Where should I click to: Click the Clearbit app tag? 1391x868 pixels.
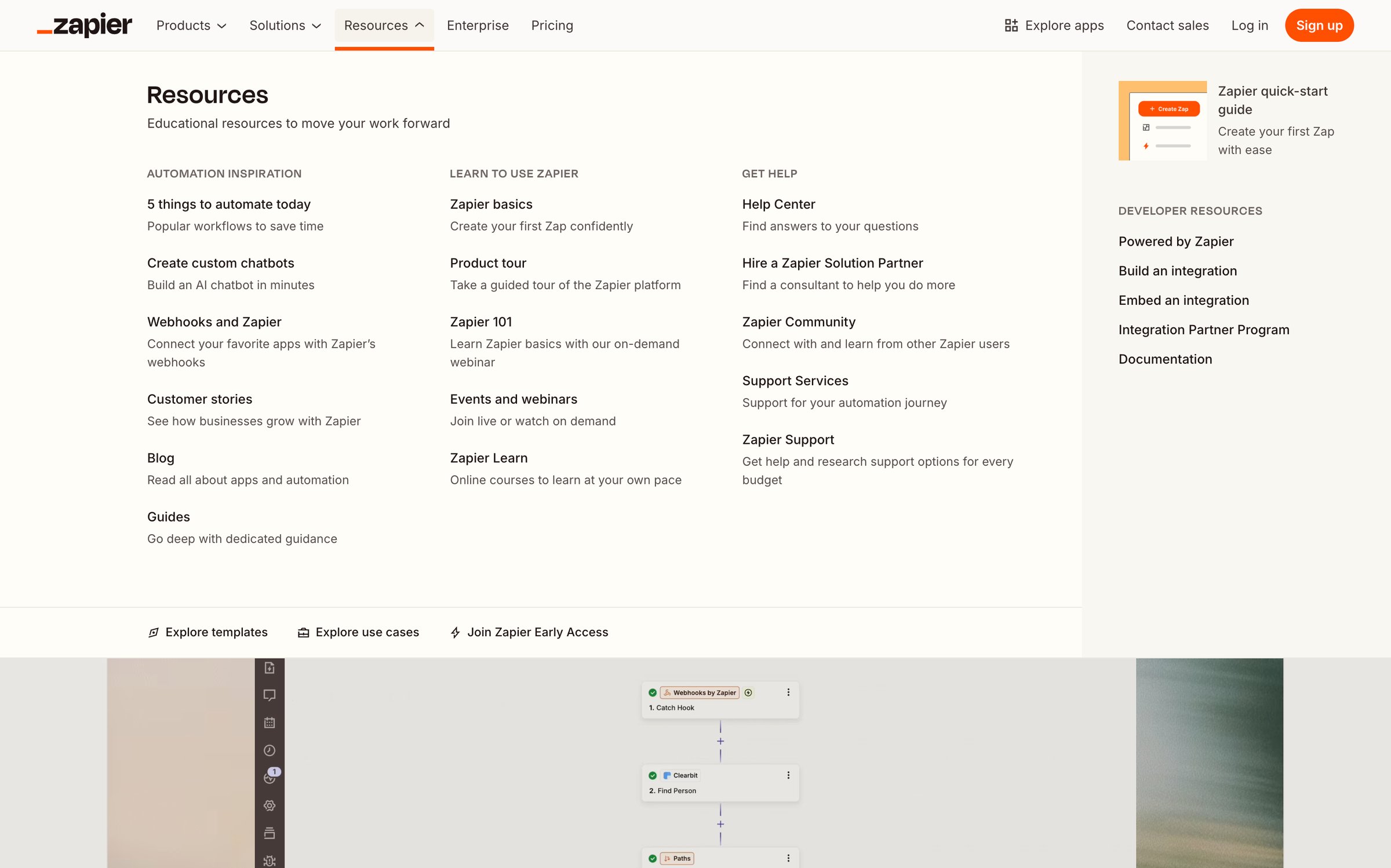(680, 775)
